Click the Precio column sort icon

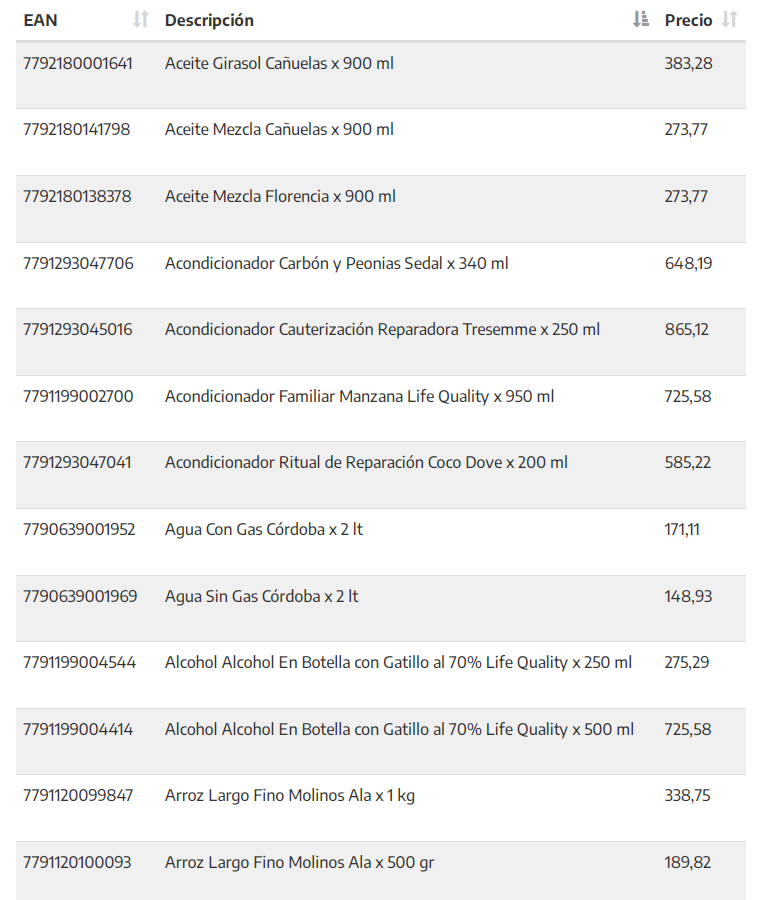[730, 20]
